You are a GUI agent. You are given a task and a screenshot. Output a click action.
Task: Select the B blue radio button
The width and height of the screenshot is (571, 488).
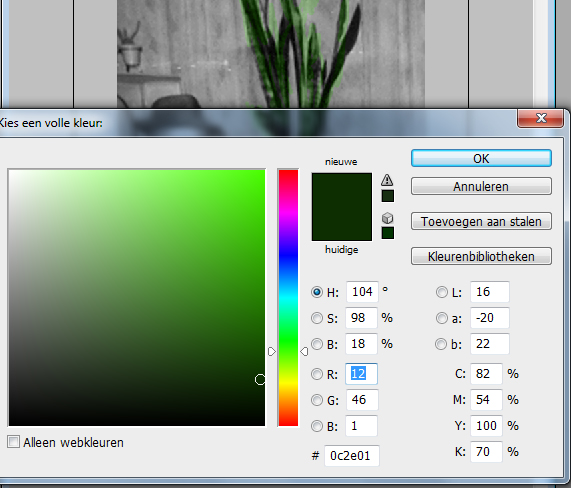tap(317, 426)
